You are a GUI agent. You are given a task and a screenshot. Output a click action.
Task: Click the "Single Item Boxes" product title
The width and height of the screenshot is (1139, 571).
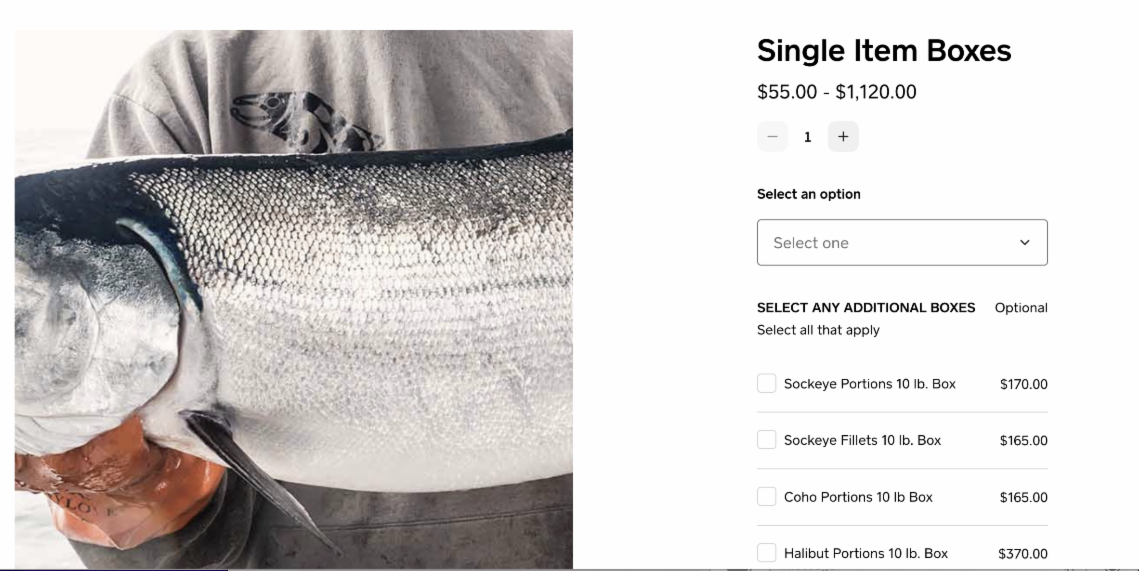[x=884, y=51]
